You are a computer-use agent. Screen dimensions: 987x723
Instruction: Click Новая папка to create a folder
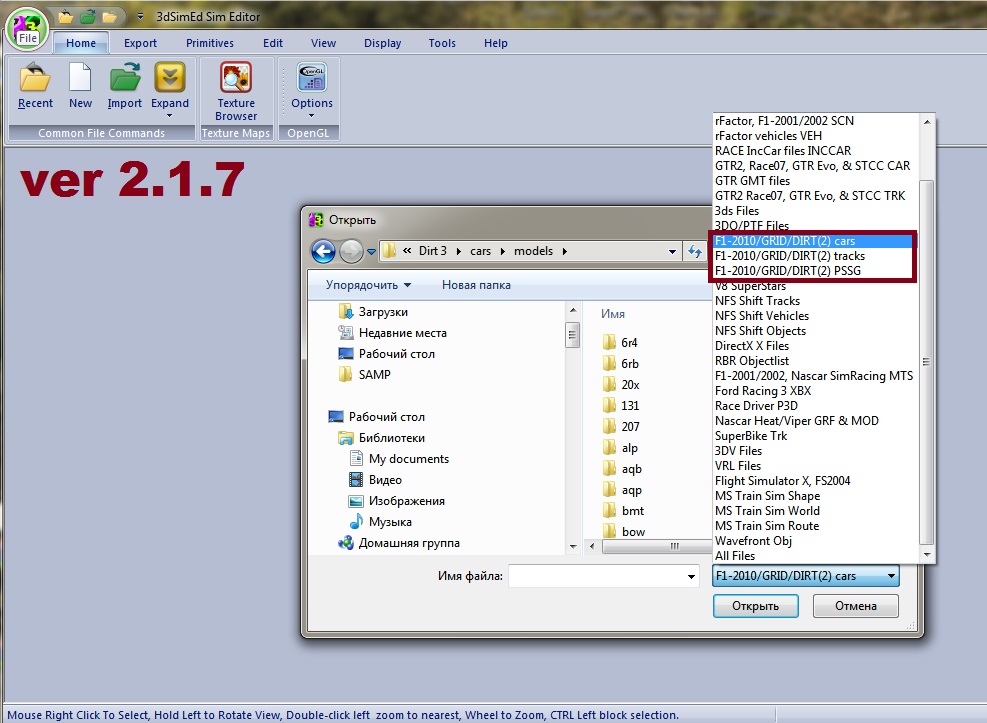click(x=476, y=285)
